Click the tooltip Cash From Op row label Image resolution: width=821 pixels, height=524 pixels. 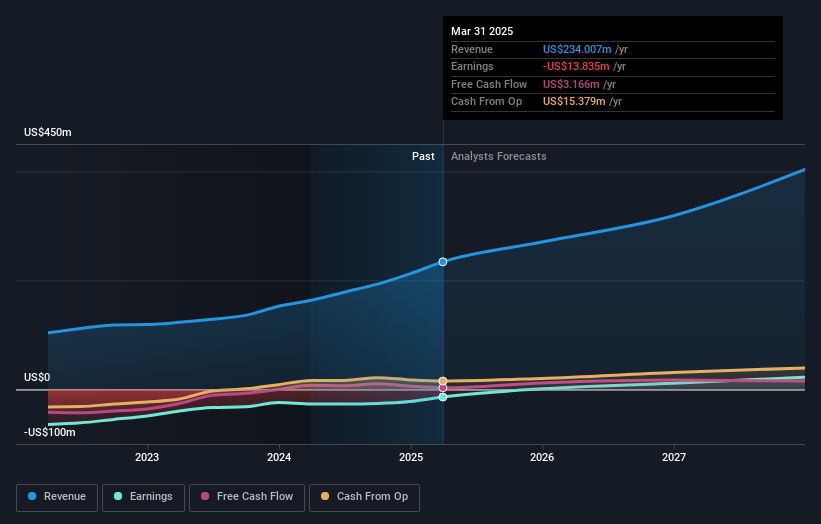(486, 102)
